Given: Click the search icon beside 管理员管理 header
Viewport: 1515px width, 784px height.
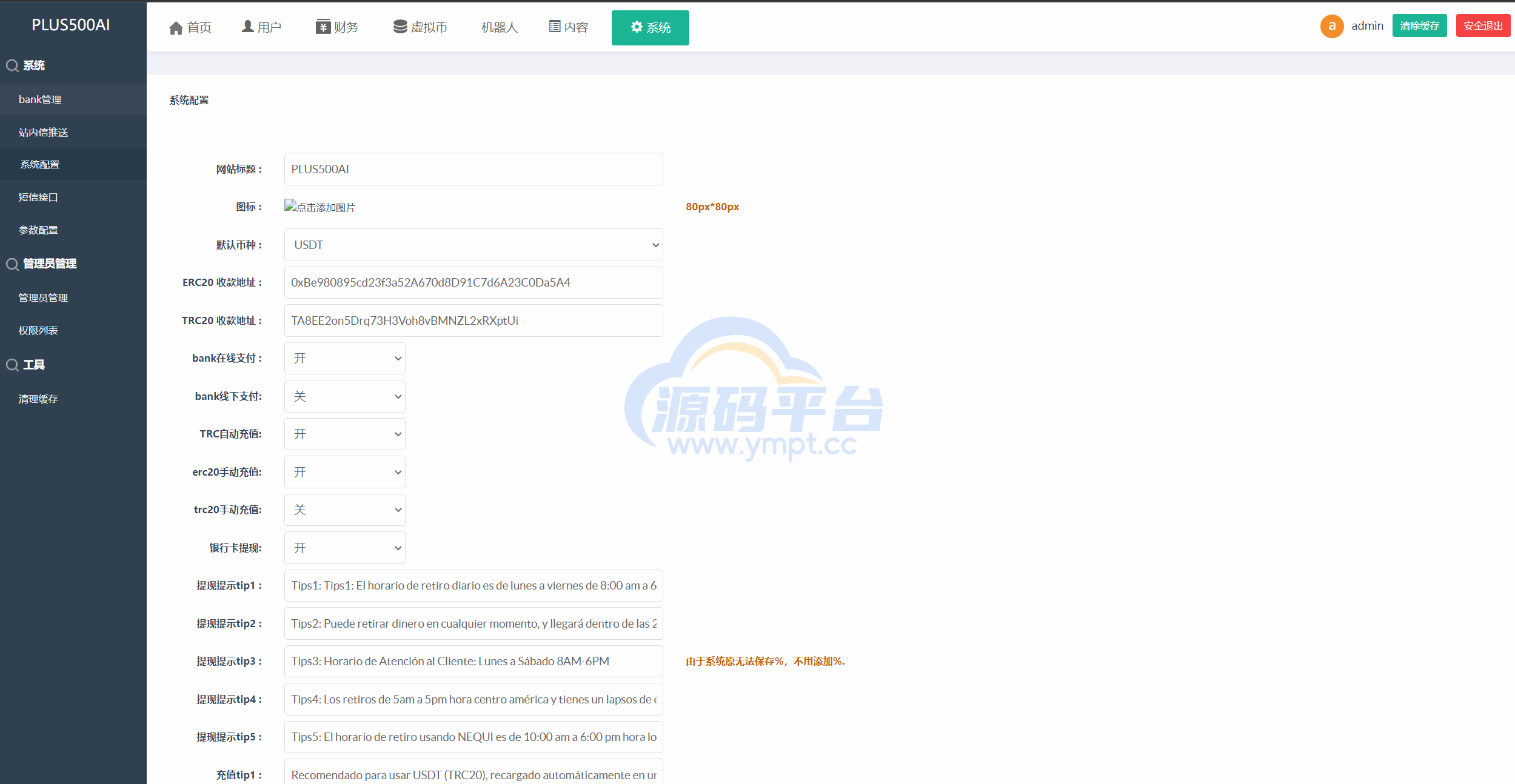Looking at the screenshot, I should (x=12, y=264).
